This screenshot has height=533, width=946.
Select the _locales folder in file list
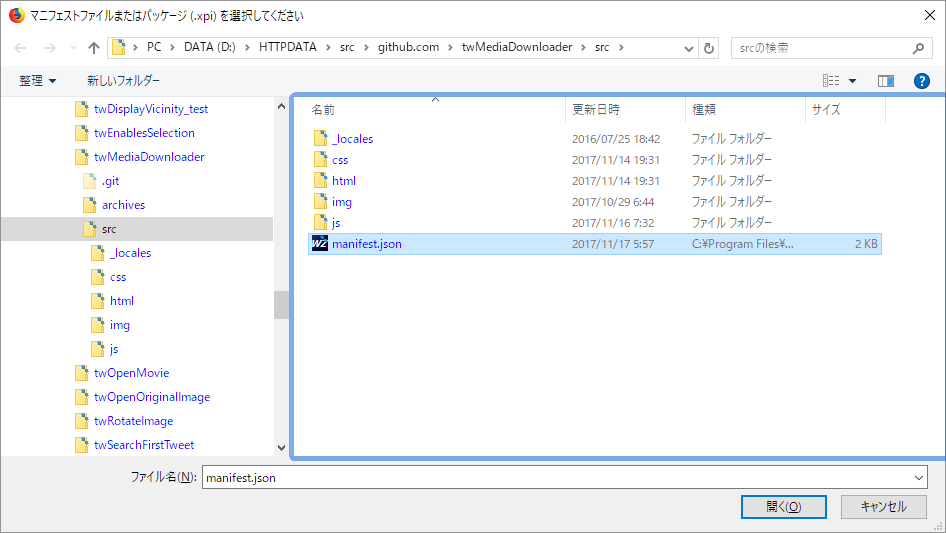point(353,139)
